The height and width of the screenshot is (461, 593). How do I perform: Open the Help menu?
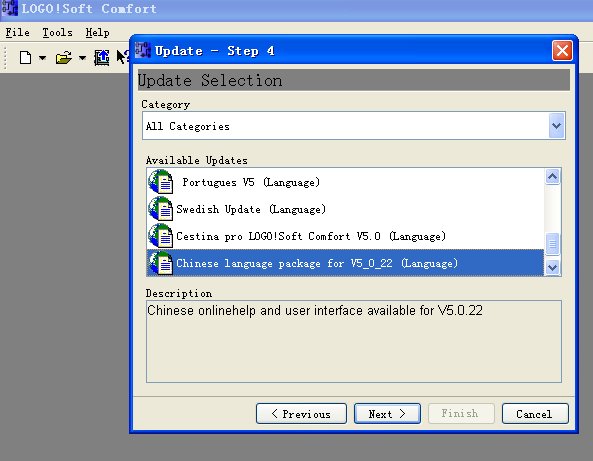coord(97,33)
